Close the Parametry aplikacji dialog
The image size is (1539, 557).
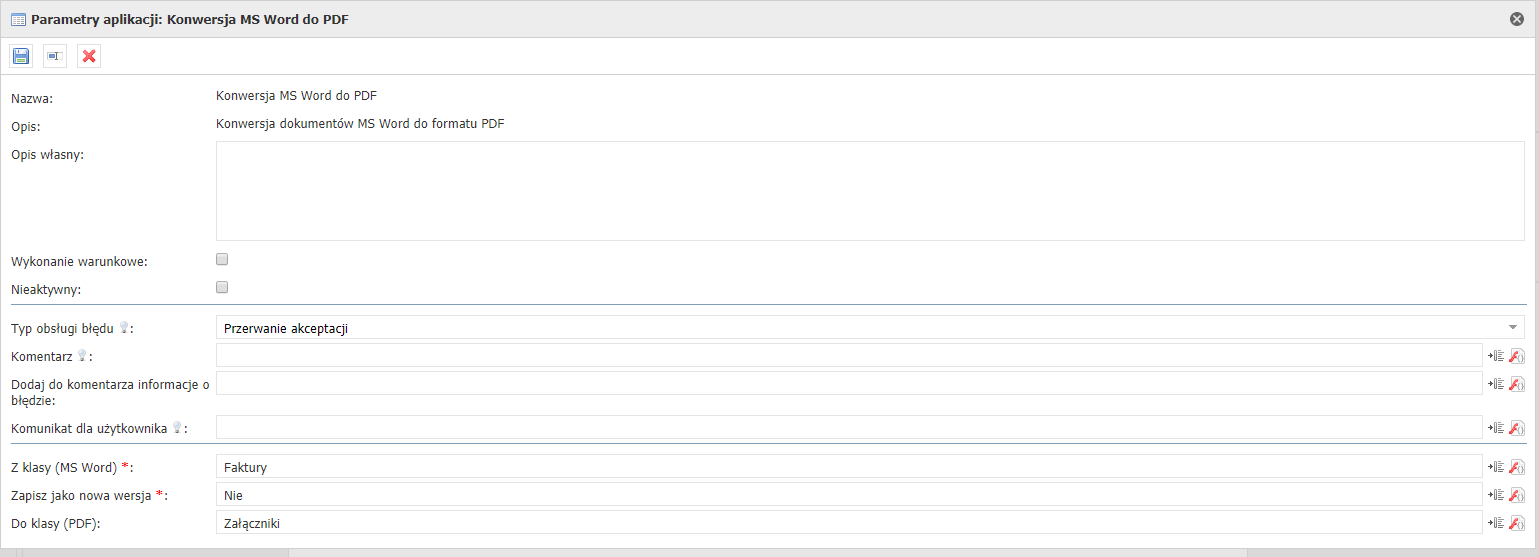pos(1517,19)
